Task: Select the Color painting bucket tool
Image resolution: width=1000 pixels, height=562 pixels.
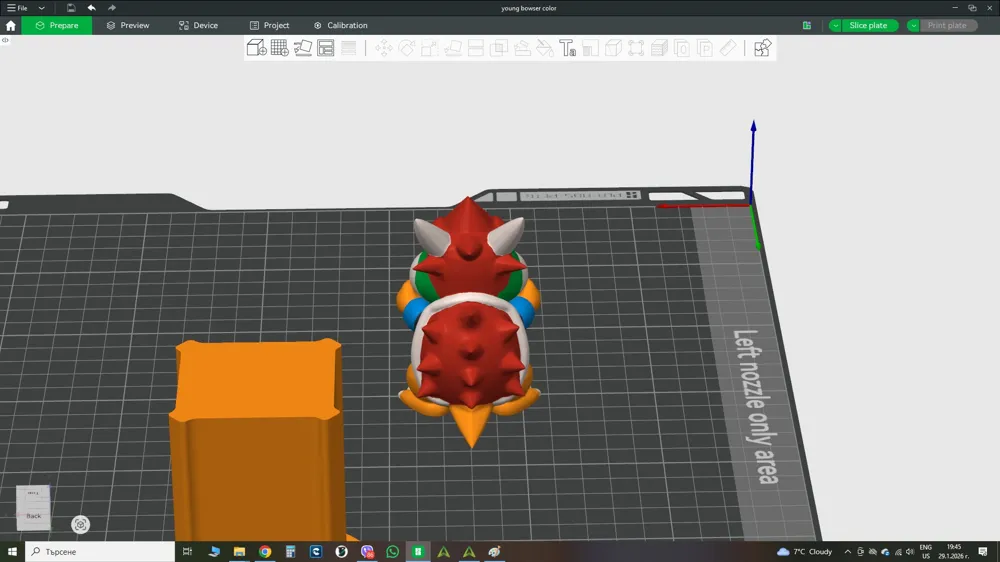Action: (545, 48)
